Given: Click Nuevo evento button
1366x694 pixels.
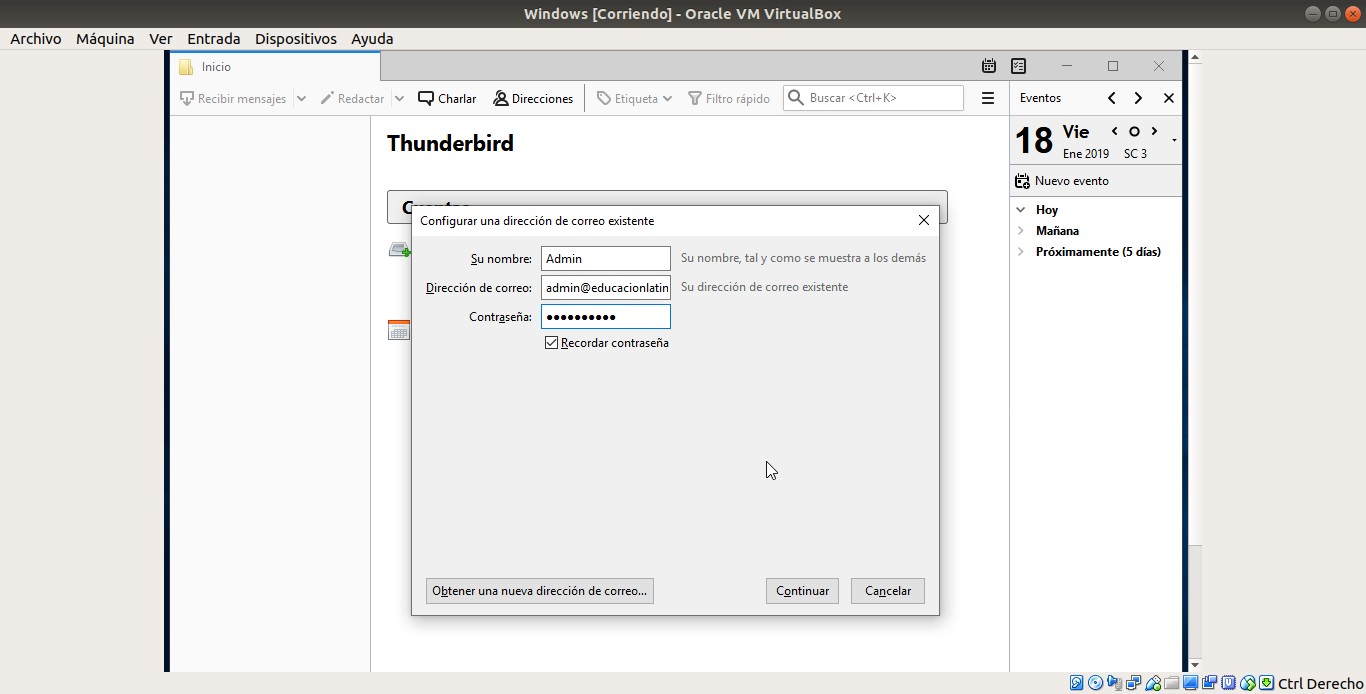Looking at the screenshot, I should (1061, 181).
